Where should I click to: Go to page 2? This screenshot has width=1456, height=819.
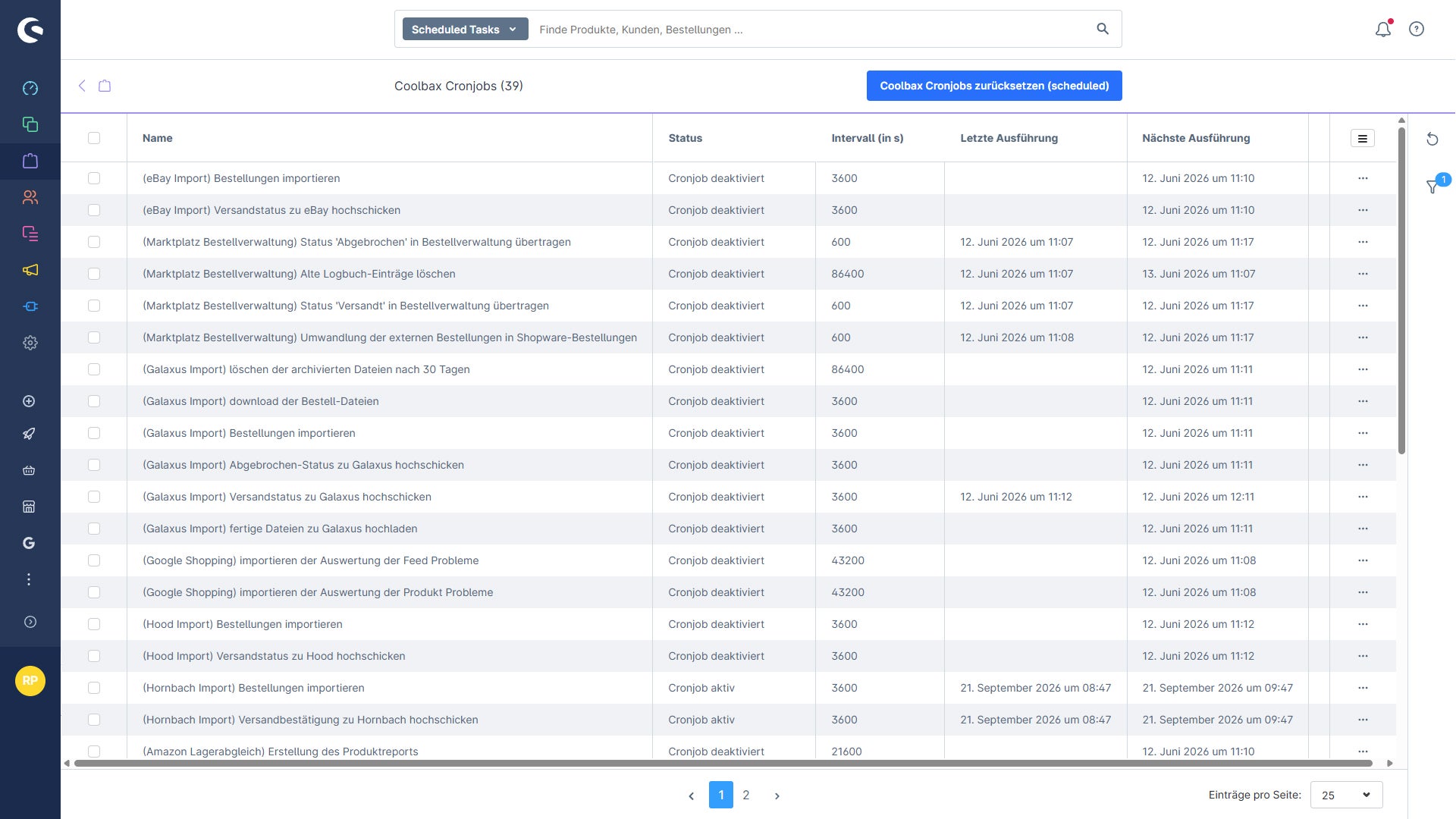pos(746,795)
